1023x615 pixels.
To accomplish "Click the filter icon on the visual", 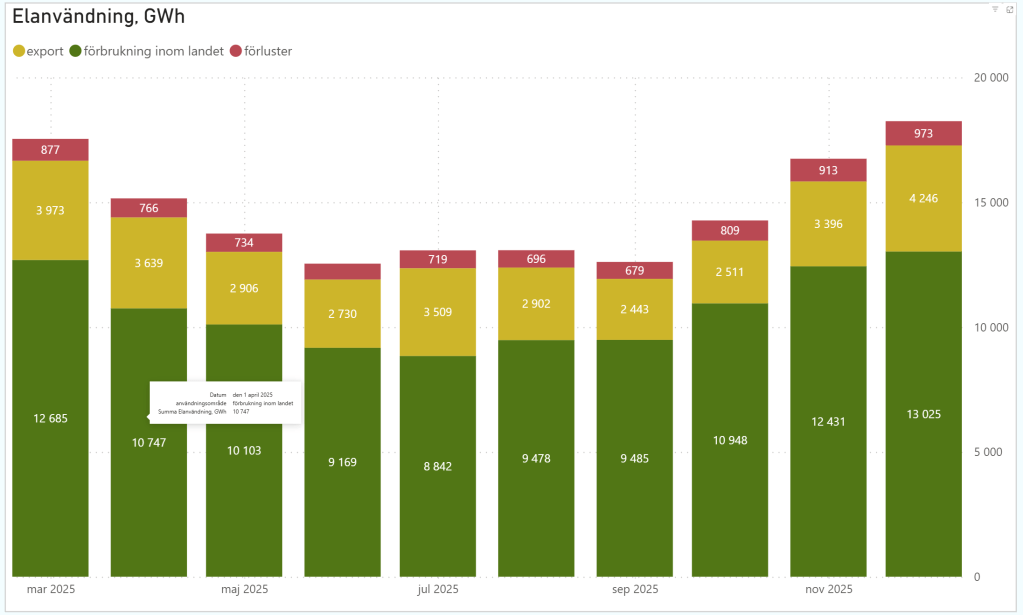I will [x=995, y=8].
